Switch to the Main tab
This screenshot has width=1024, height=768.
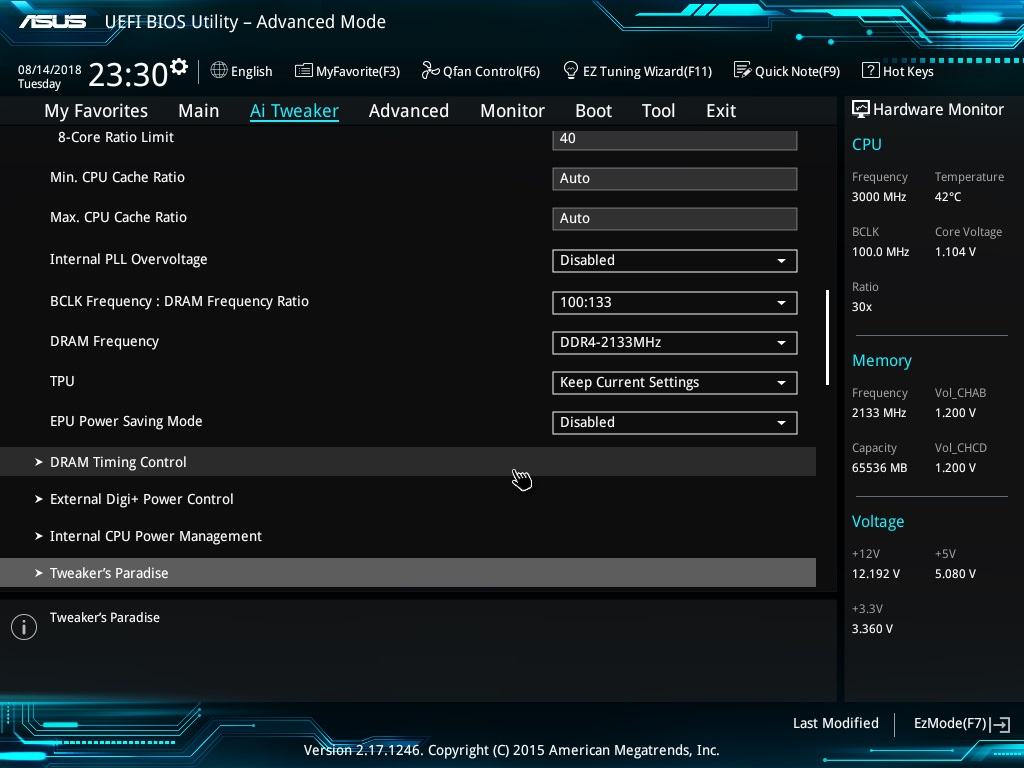199,111
